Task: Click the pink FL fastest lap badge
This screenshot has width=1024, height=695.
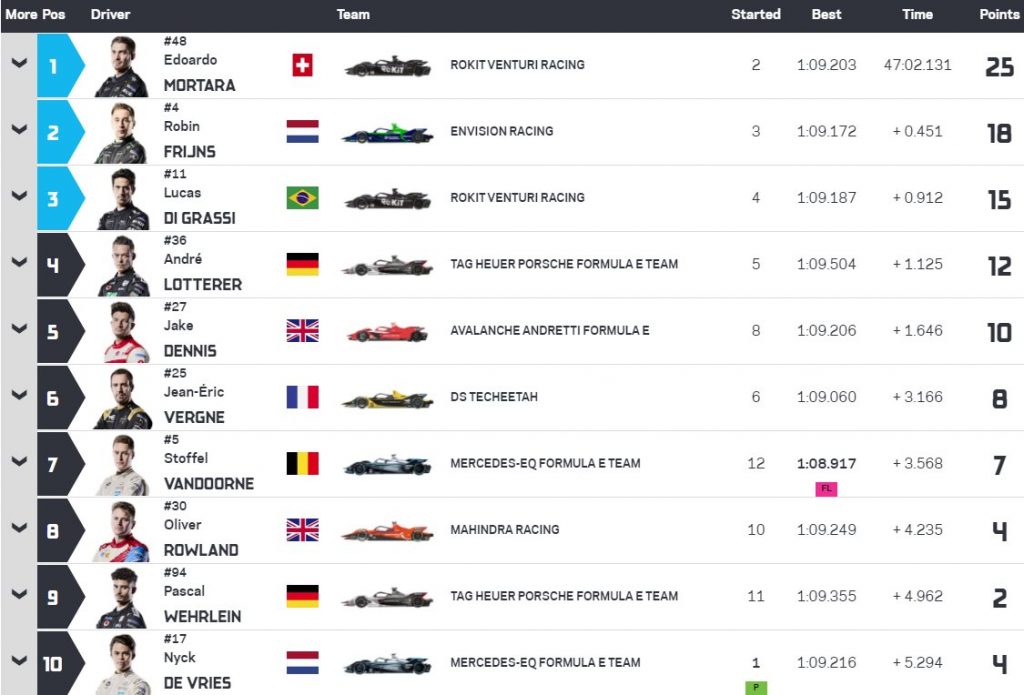Action: (826, 489)
